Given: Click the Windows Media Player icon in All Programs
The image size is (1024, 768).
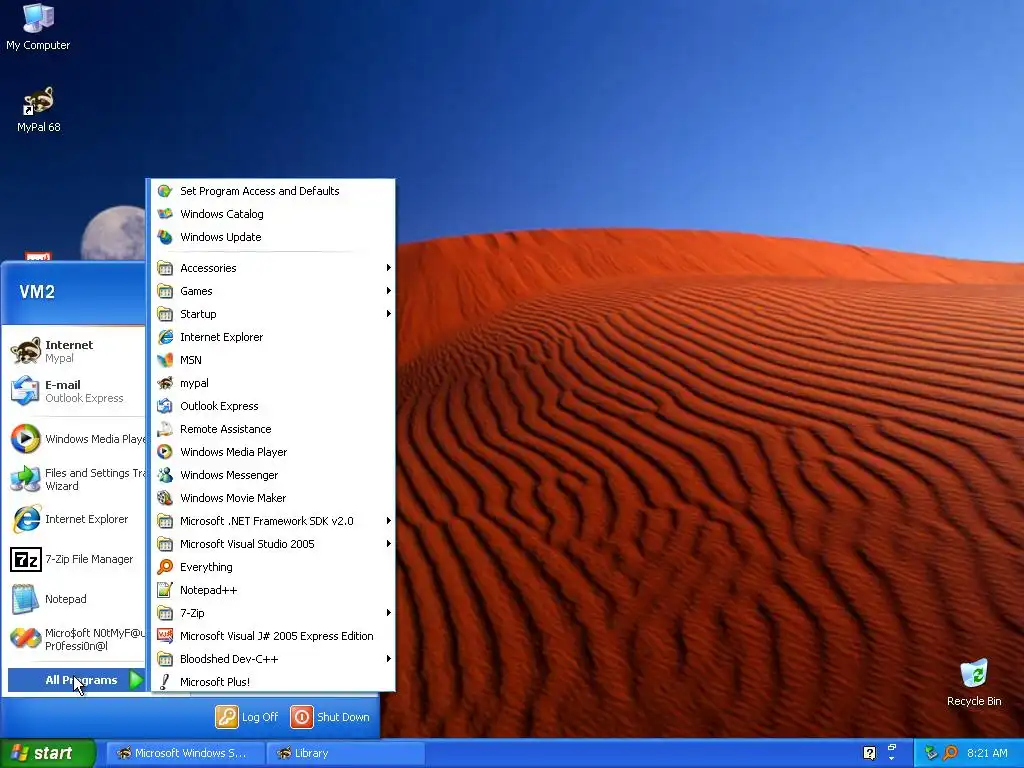Looking at the screenshot, I should point(165,452).
